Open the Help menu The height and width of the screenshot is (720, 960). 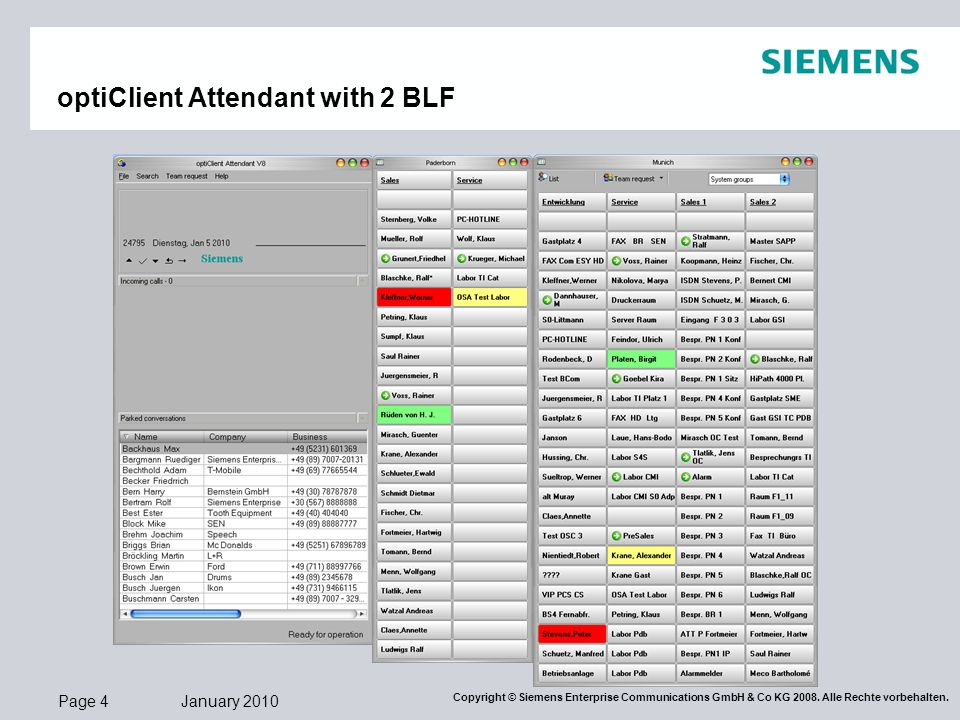click(x=222, y=176)
